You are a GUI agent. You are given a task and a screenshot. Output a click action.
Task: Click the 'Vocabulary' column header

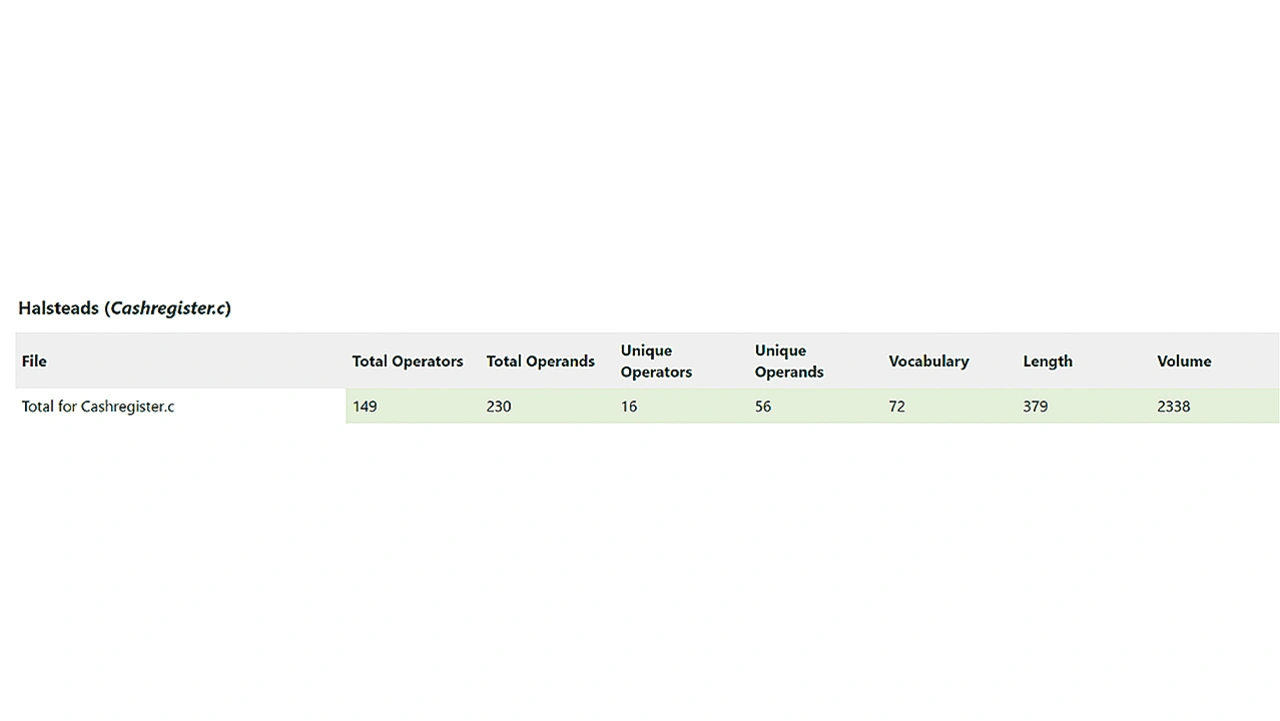pyautogui.click(x=928, y=361)
